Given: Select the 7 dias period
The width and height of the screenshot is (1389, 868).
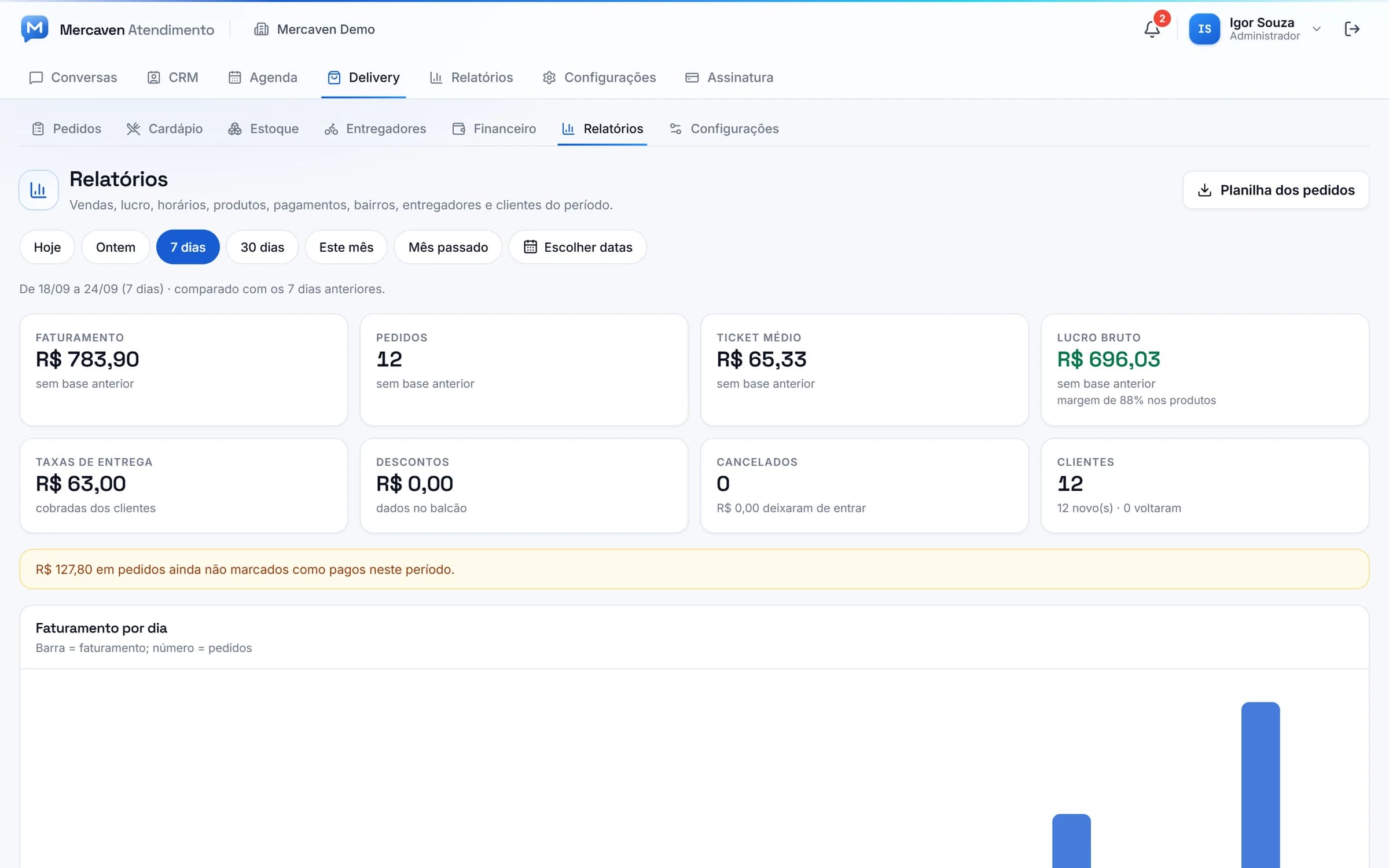Looking at the screenshot, I should [188, 247].
